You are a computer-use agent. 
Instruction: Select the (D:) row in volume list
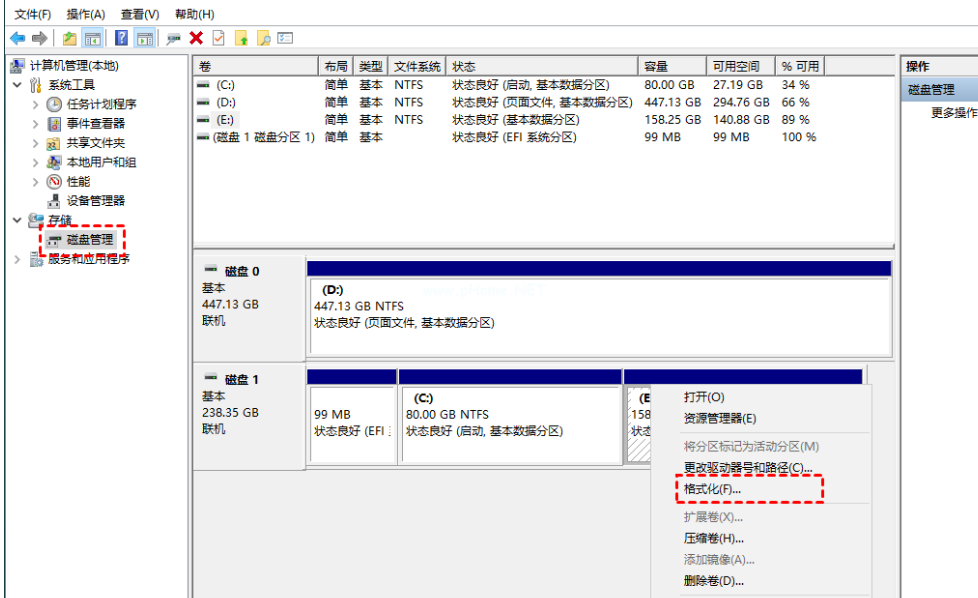(226, 102)
